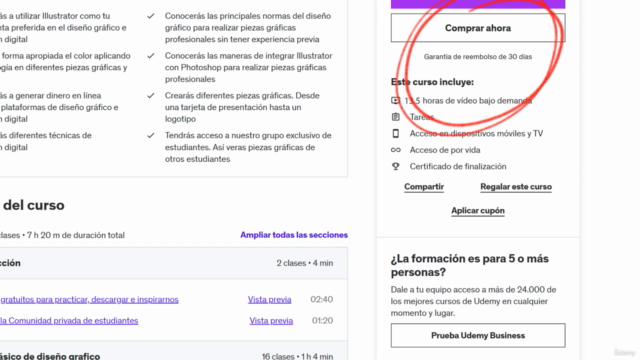The image size is (640, 360).
Task: Click the text 7 h 20 m de duración total
Action: pos(76,235)
